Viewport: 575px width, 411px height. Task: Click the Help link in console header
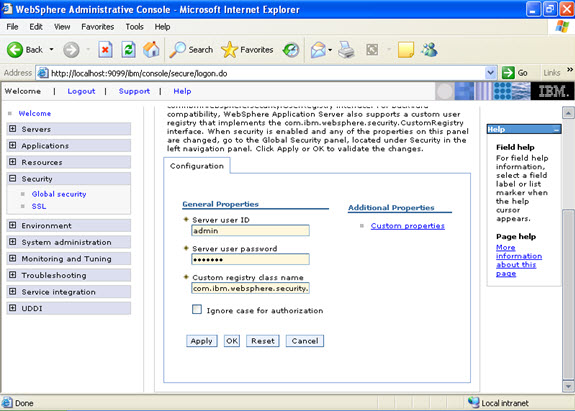(x=182, y=91)
